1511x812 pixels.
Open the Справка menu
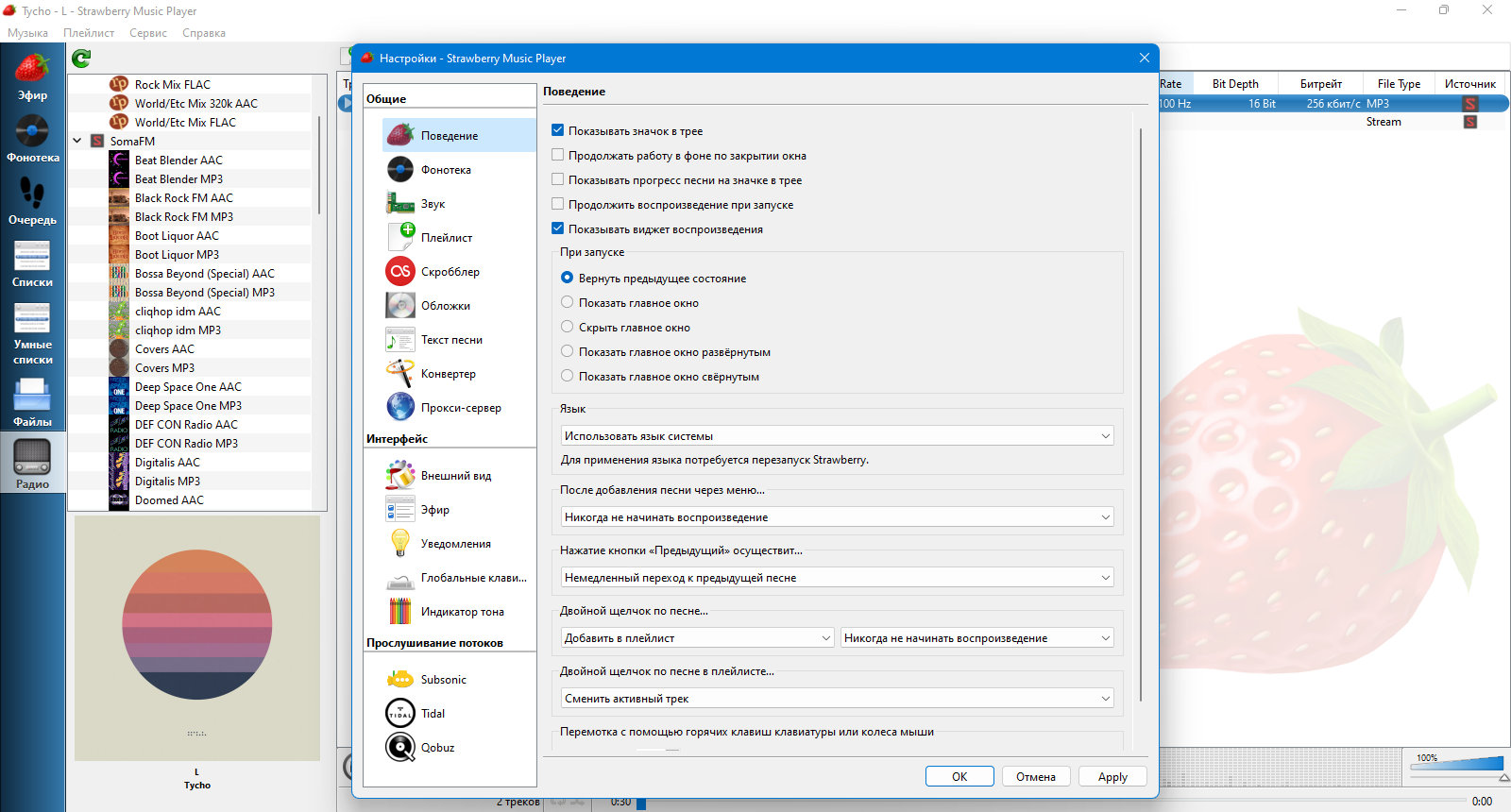click(204, 33)
